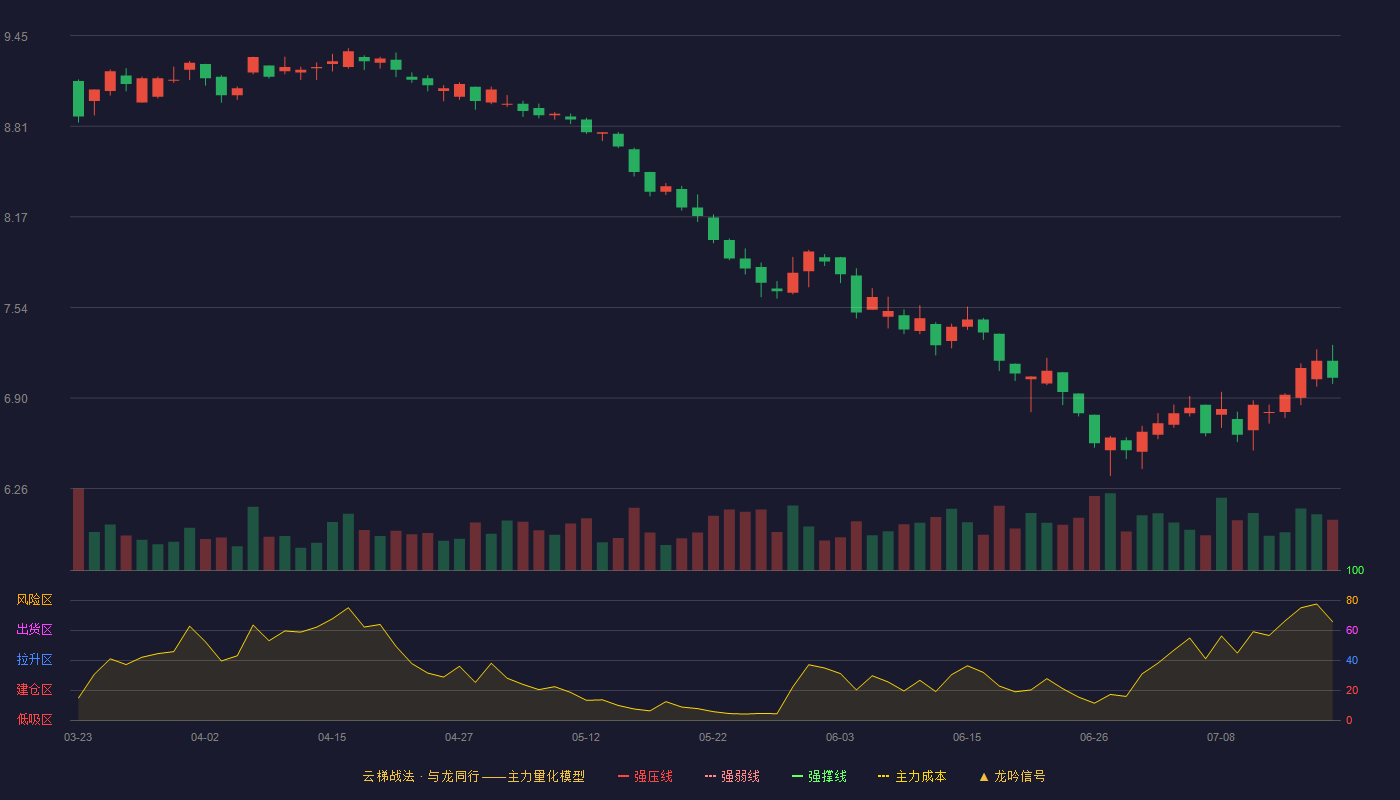Click the 低吸区 zone label
Viewport: 1400px width, 800px height.
tap(34, 719)
